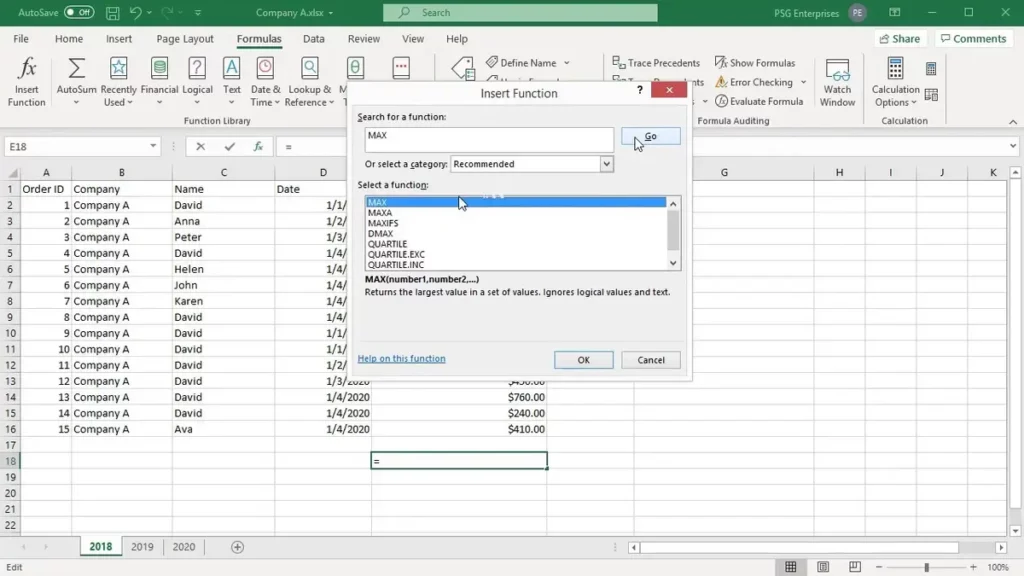Image resolution: width=1024 pixels, height=576 pixels.
Task: Open the Define Name dropdown arrow
Action: click(x=567, y=63)
